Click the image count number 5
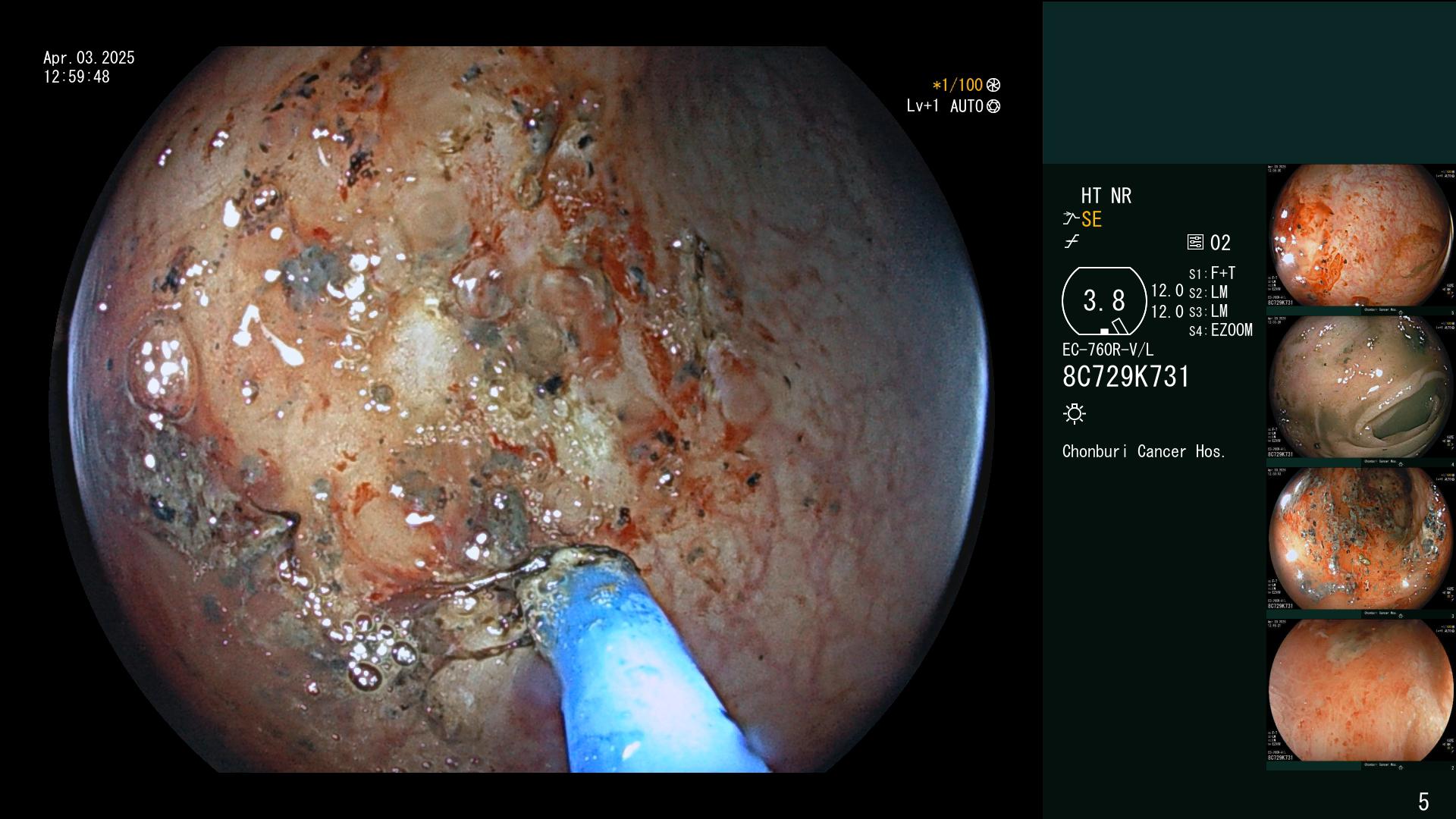This screenshot has width=1456, height=819. 1423,801
